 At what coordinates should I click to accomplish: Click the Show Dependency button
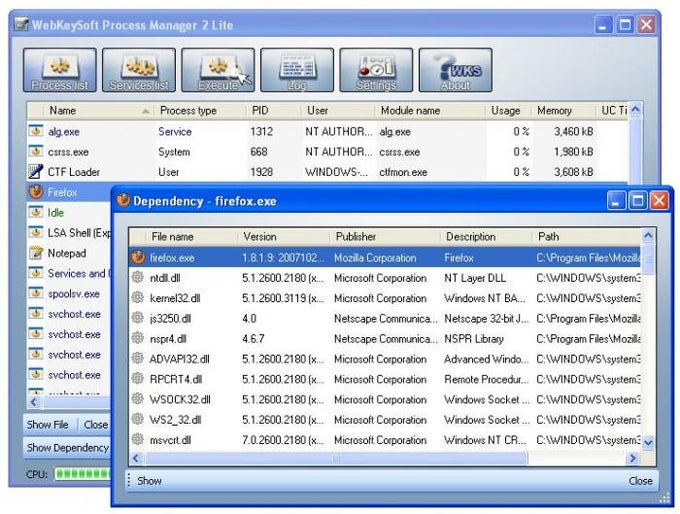click(x=68, y=448)
